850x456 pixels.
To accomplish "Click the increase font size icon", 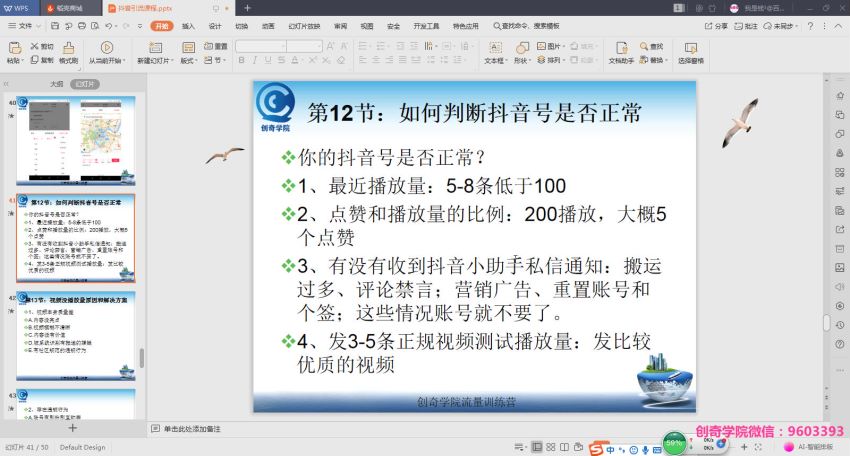I will point(330,46).
